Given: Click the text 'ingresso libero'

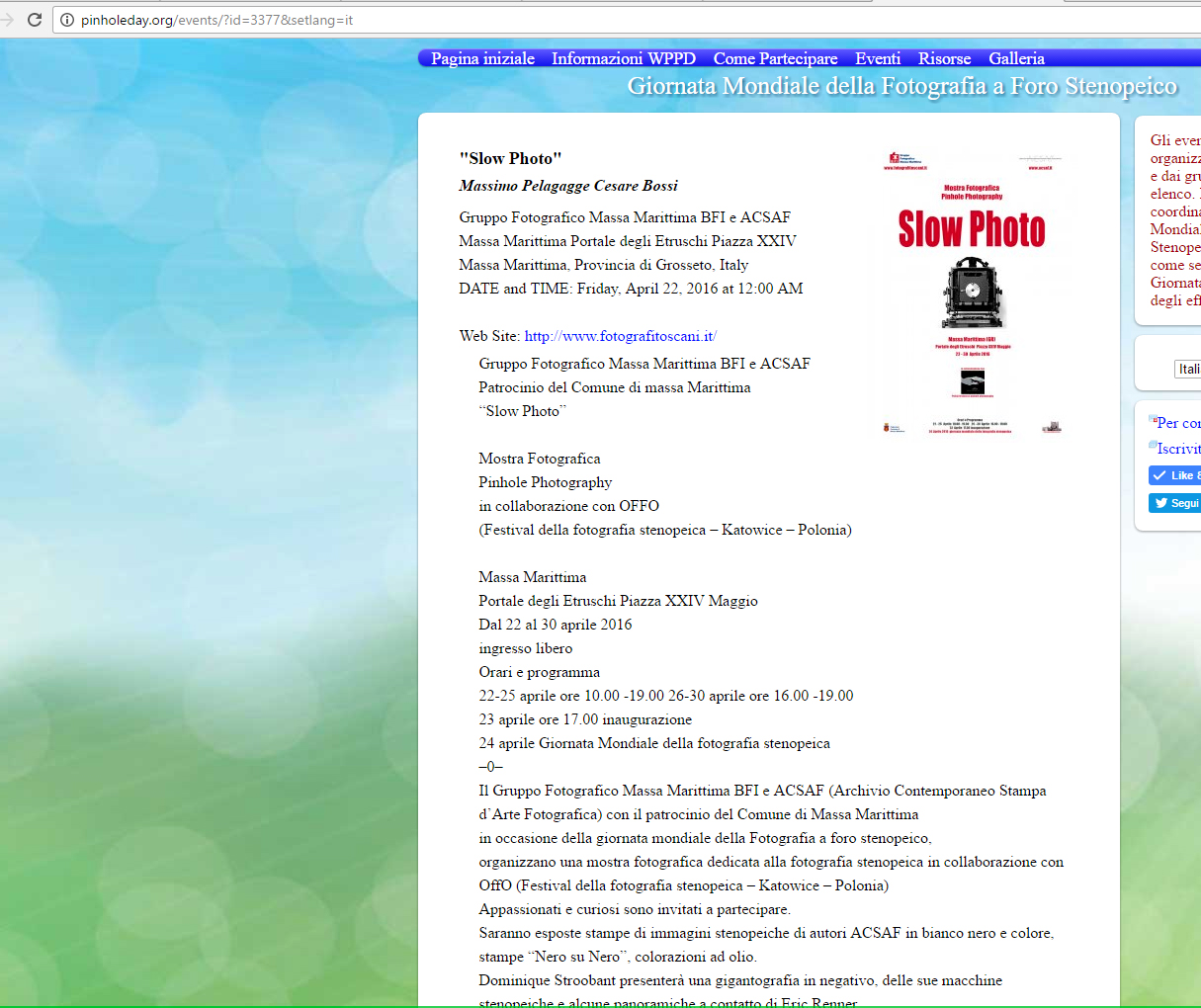Looking at the screenshot, I should 526,648.
